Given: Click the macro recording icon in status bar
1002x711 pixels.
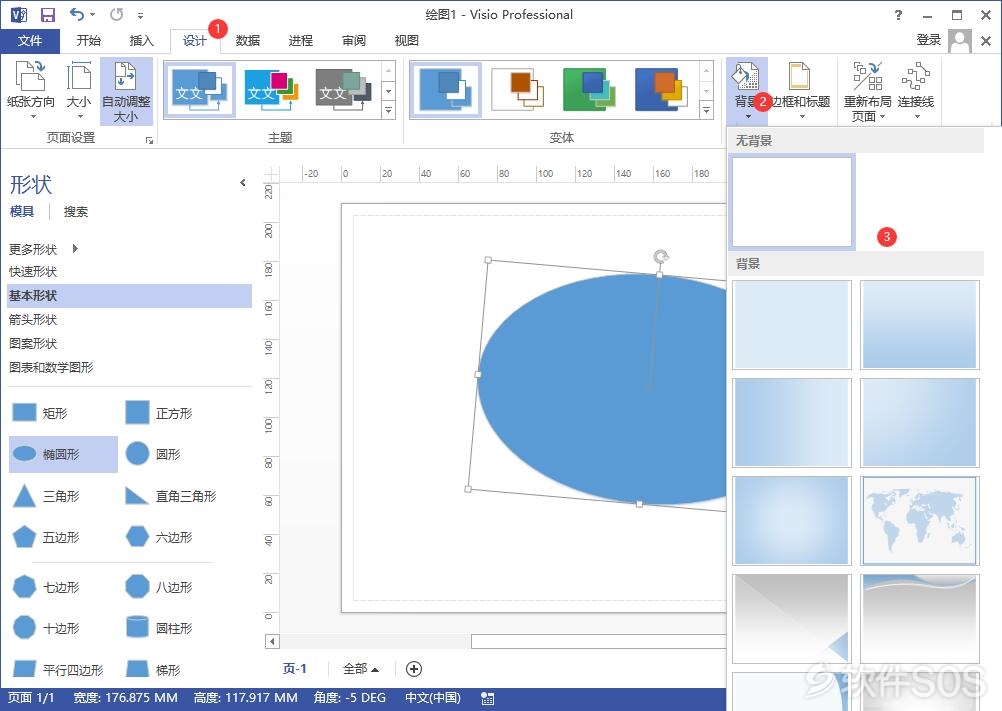Looking at the screenshot, I should 488,698.
